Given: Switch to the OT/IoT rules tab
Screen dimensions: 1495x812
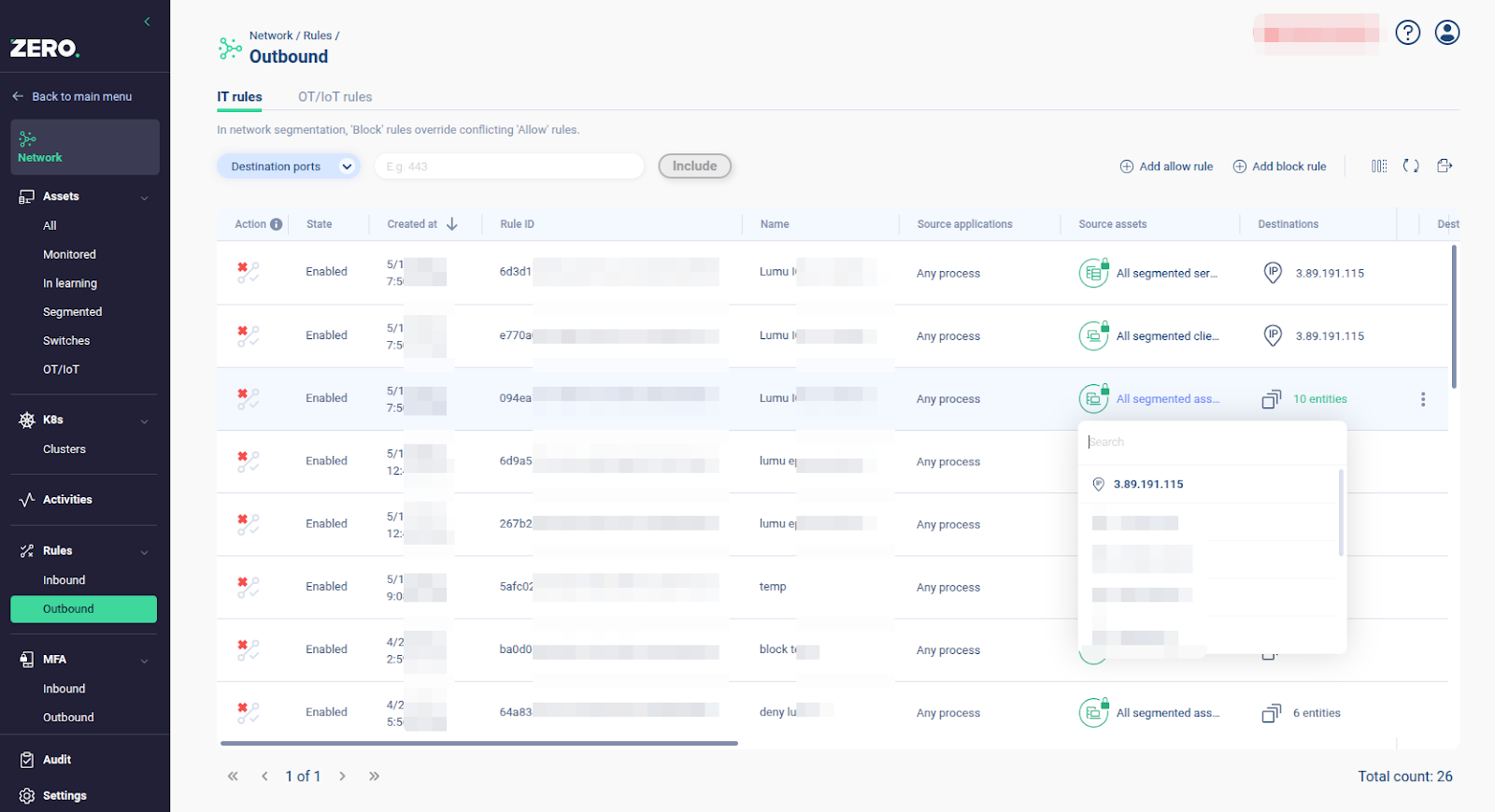Looking at the screenshot, I should [x=335, y=97].
